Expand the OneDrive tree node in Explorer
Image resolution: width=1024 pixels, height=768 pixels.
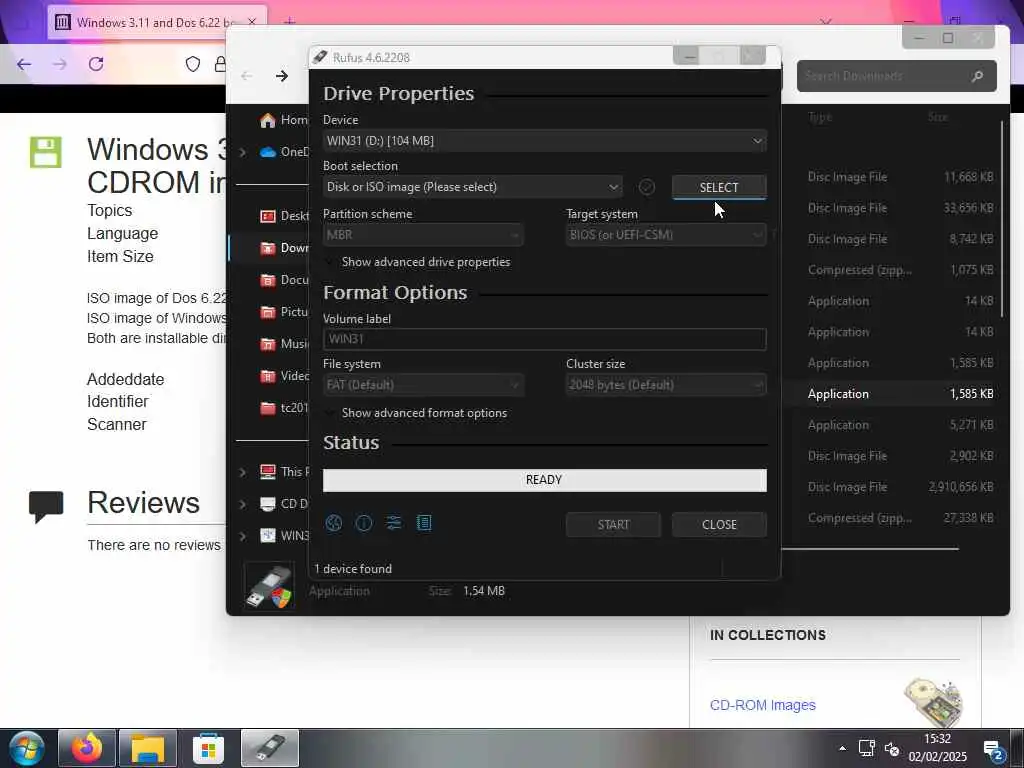[243, 152]
